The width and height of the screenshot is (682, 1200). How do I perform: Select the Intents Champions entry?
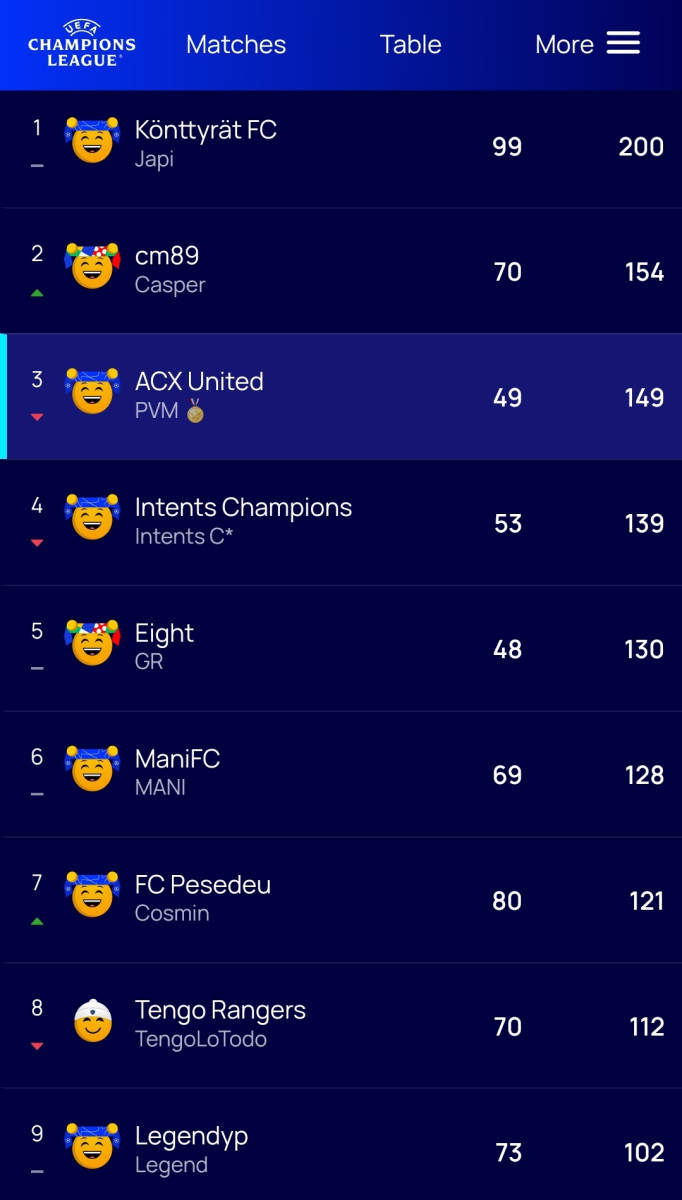click(x=341, y=523)
